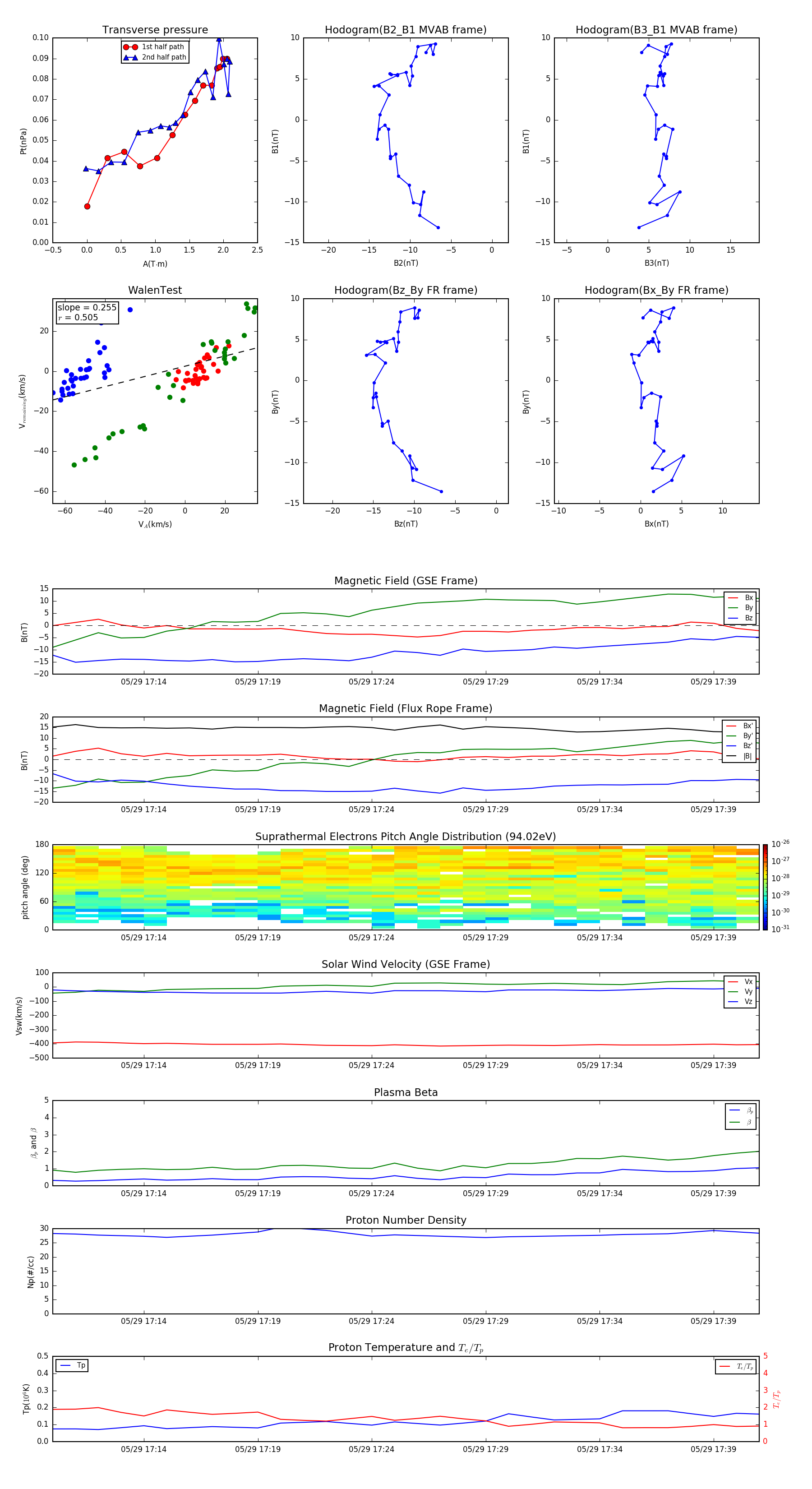Click the 'B2(nT)' x-axis label
The width and height of the screenshot is (812, 1489).
click(x=406, y=263)
